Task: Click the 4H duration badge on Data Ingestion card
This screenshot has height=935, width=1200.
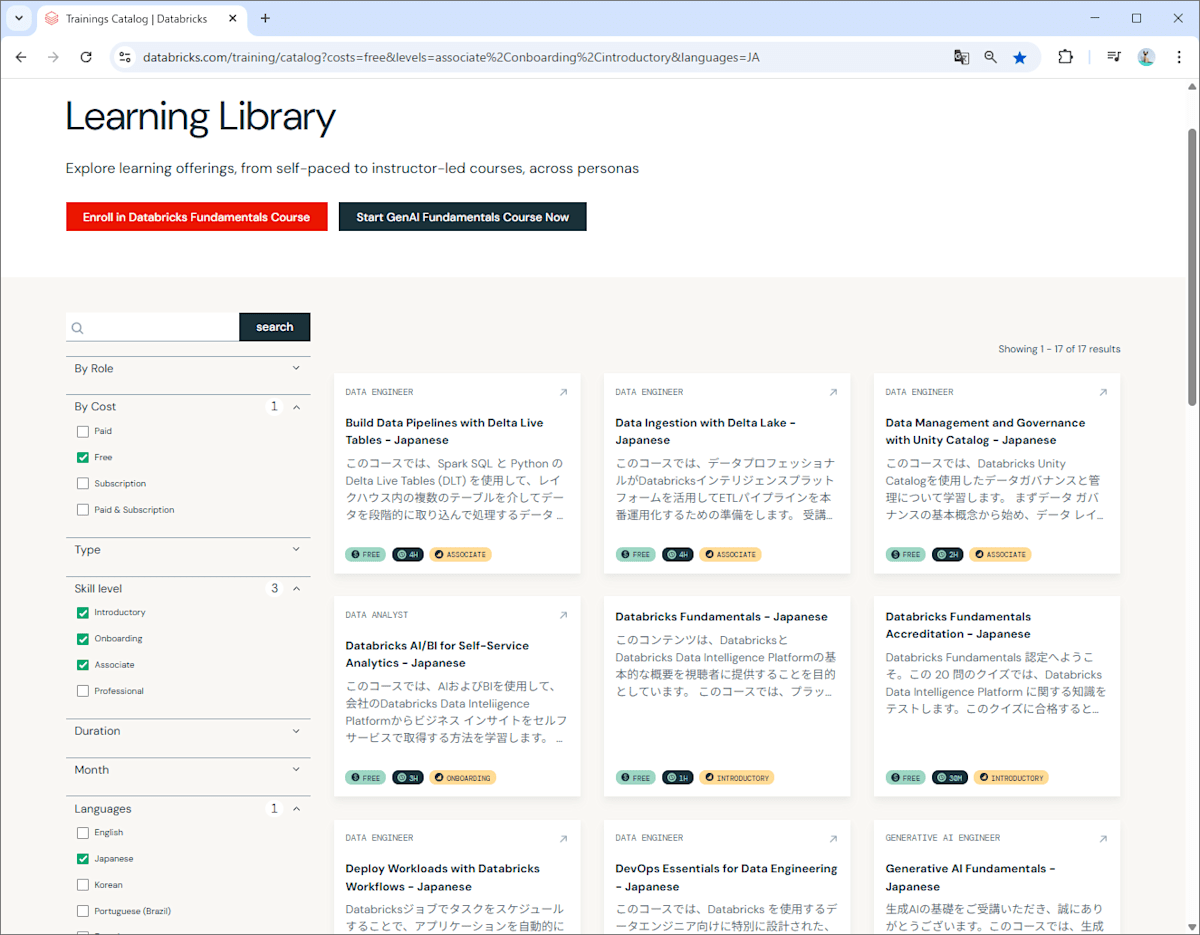Action: pos(678,554)
